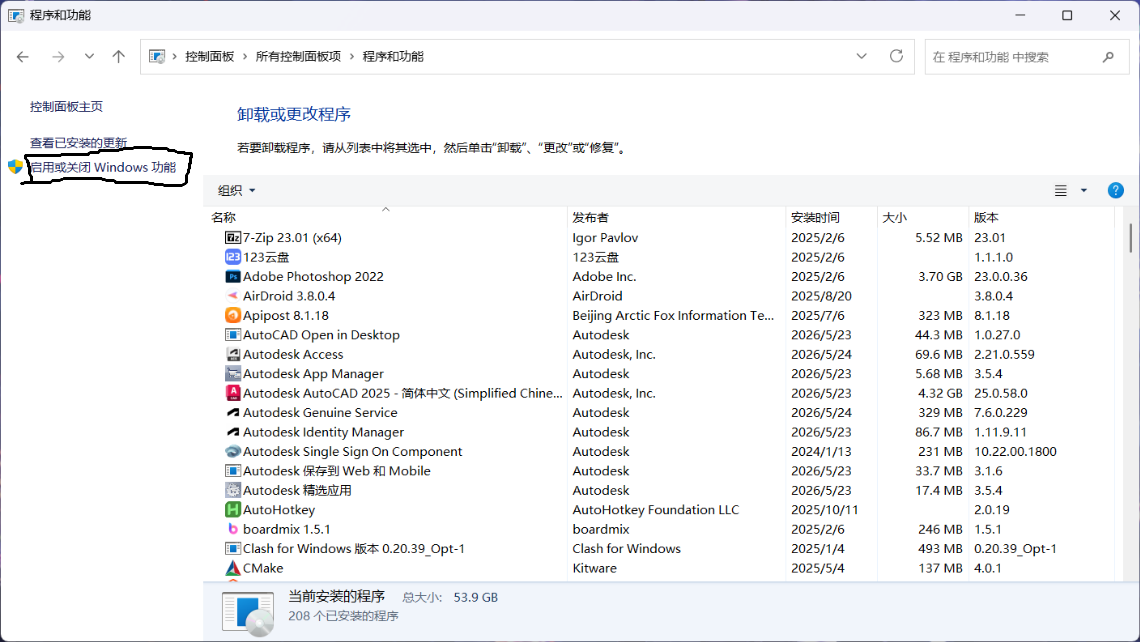Viewport: 1140px width, 642px height.
Task: Click the installed programs thumbnail in details pane
Action: 248,613
